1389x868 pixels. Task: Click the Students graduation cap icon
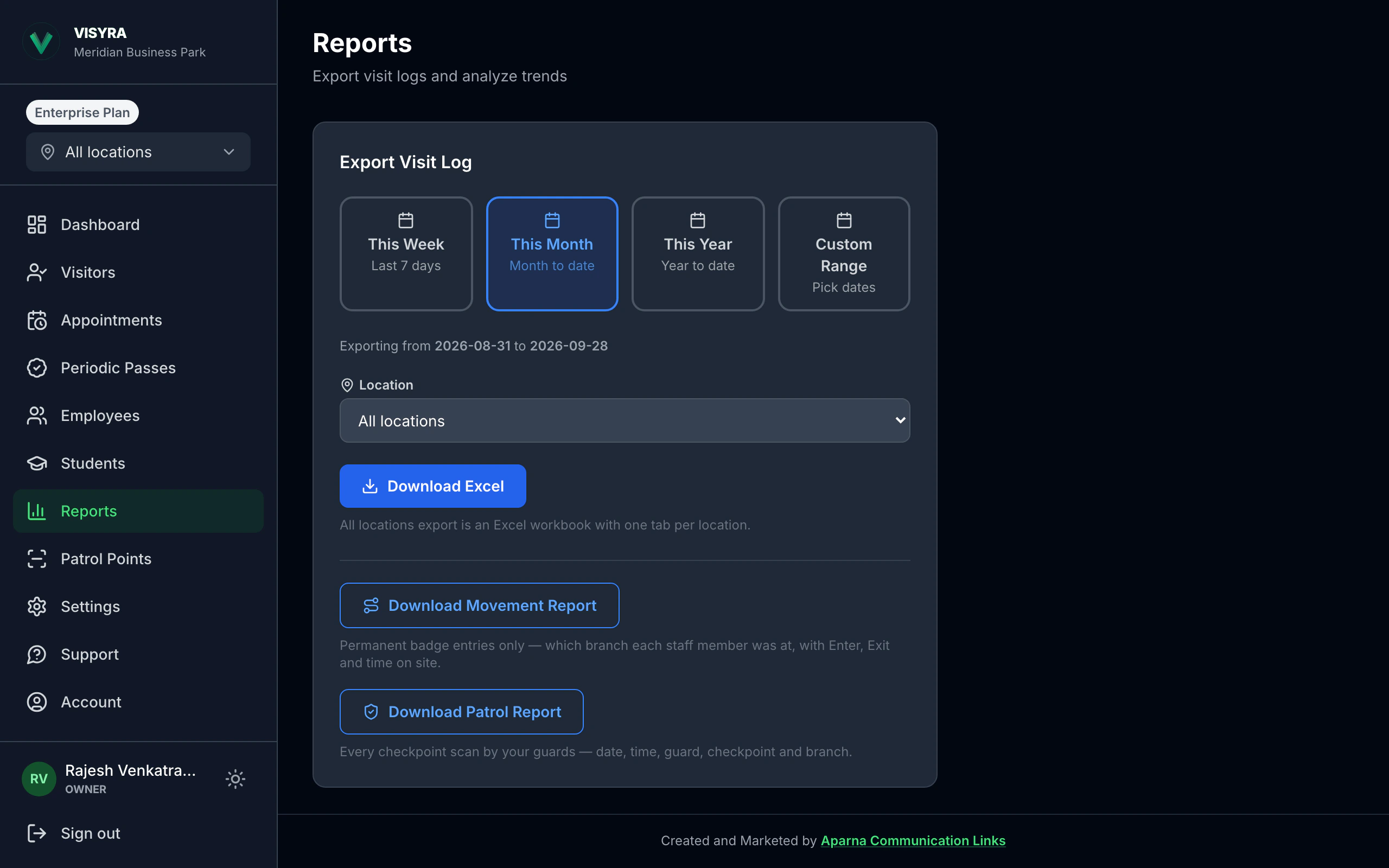[x=37, y=463]
